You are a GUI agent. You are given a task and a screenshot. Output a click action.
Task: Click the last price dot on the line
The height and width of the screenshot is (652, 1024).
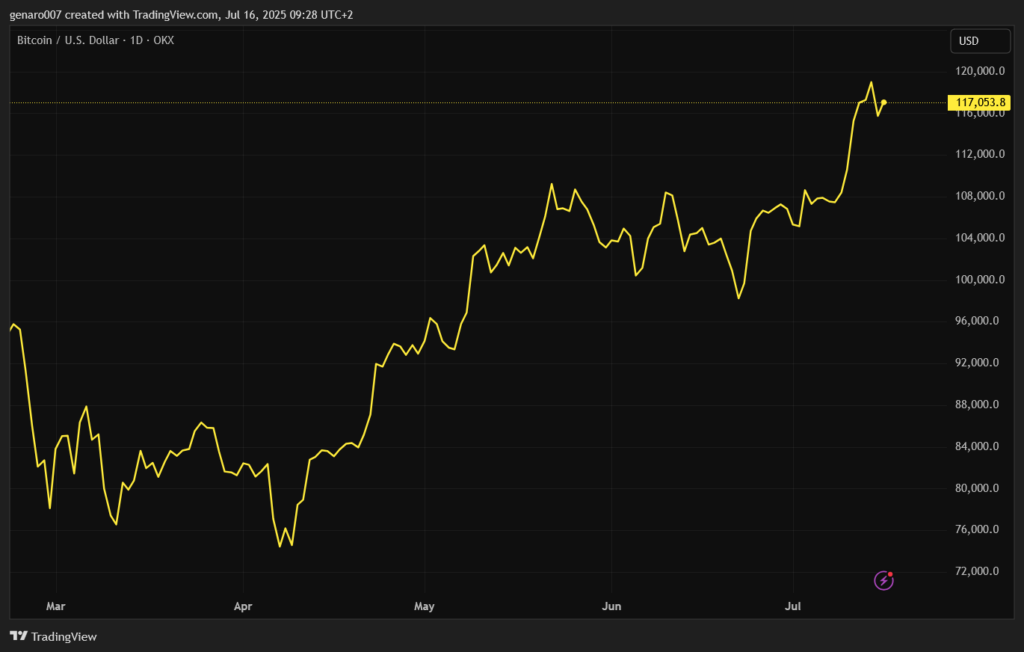[x=883, y=102]
